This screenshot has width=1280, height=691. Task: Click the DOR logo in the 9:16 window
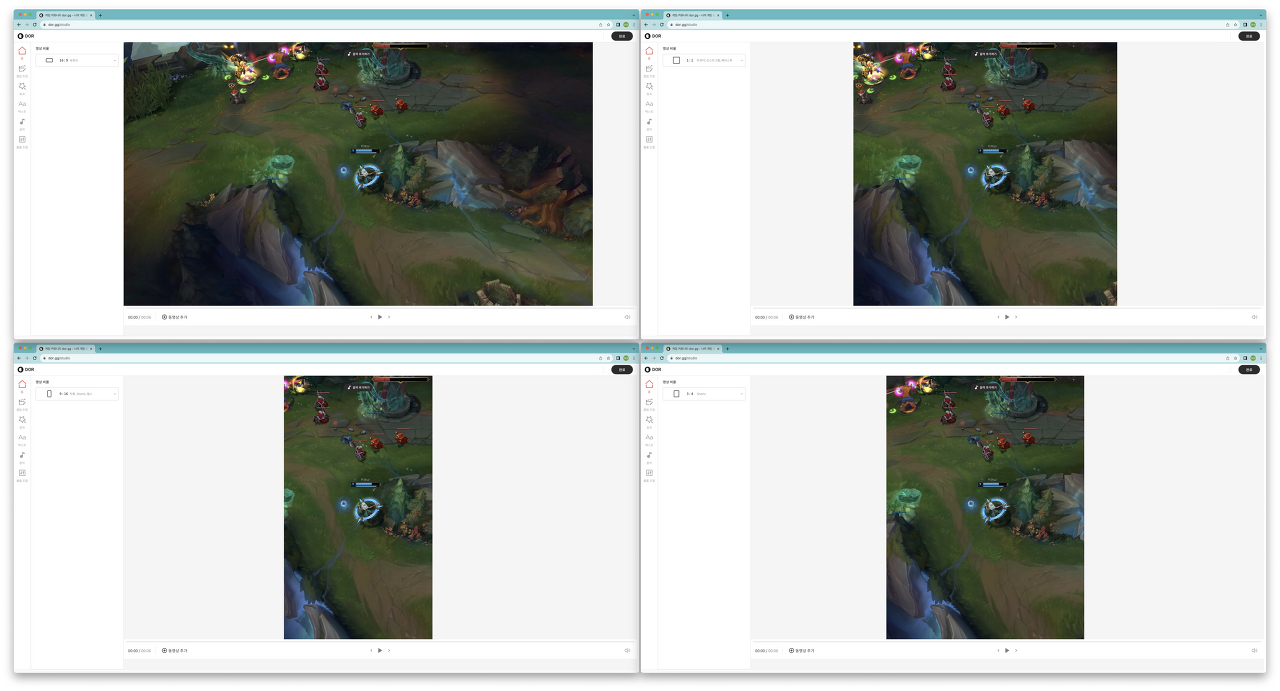click(26, 369)
